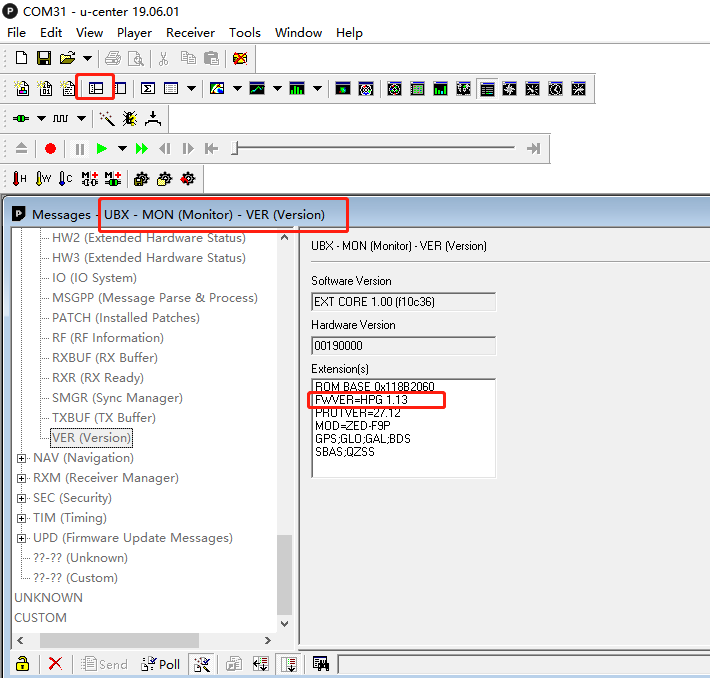
Task: Open the Chart View dropdown arrow
Action: [x=237, y=88]
